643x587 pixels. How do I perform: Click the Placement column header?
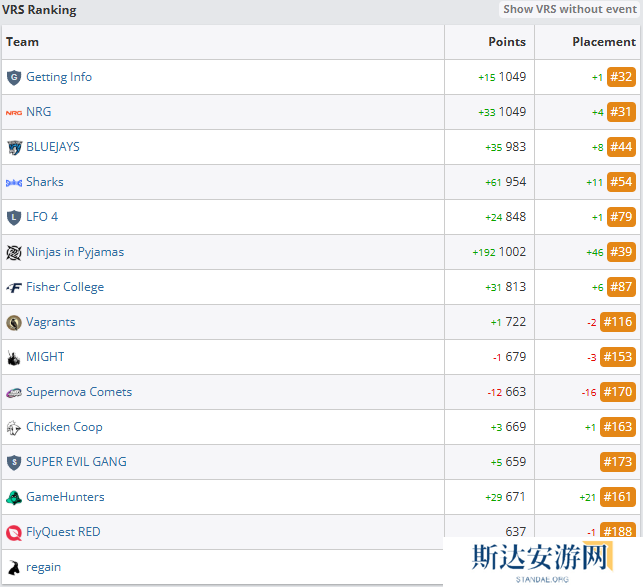click(x=603, y=42)
